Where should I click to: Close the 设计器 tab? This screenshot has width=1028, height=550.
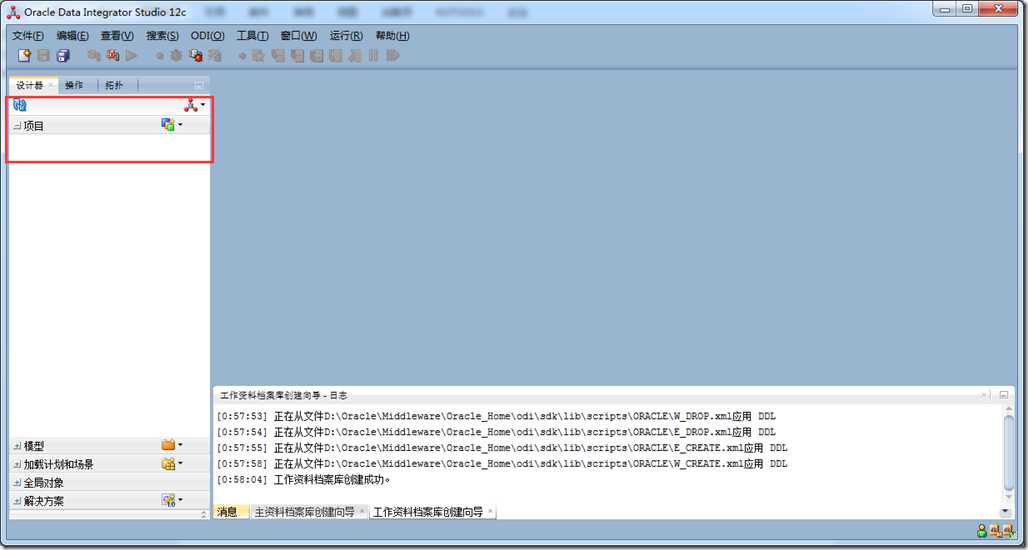point(50,86)
